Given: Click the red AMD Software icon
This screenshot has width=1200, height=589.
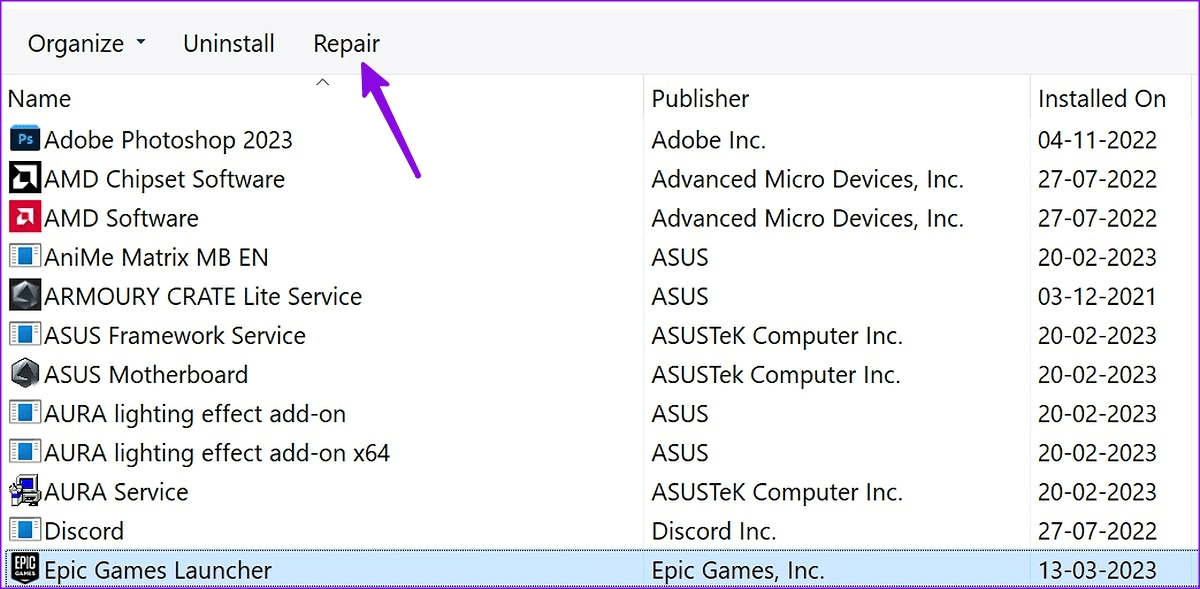Looking at the screenshot, I should click(24, 218).
